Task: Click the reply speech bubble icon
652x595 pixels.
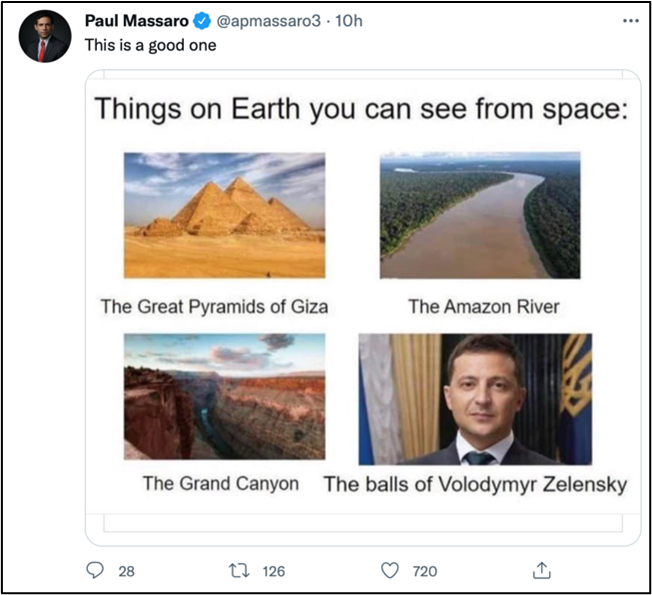Action: (95, 570)
